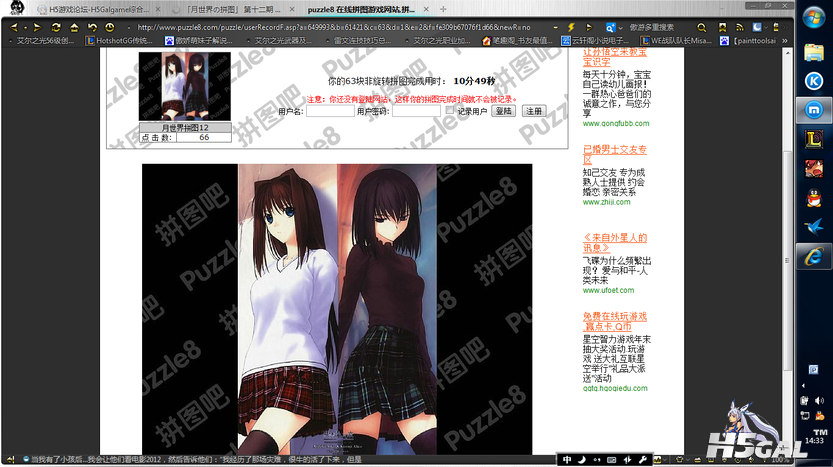Open bookmark 艾尔之光56级创...

(41, 40)
